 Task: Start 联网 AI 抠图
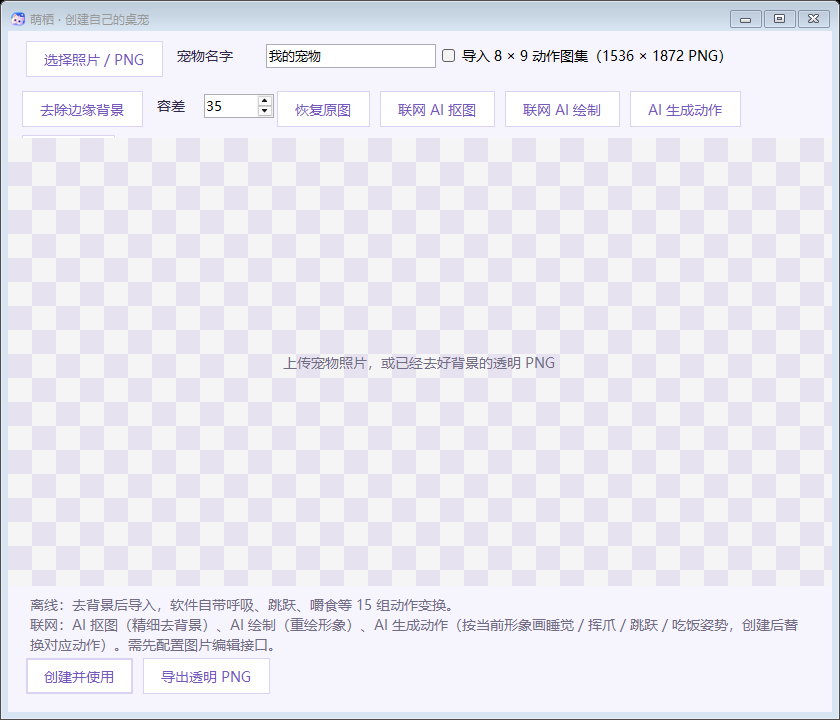point(437,109)
